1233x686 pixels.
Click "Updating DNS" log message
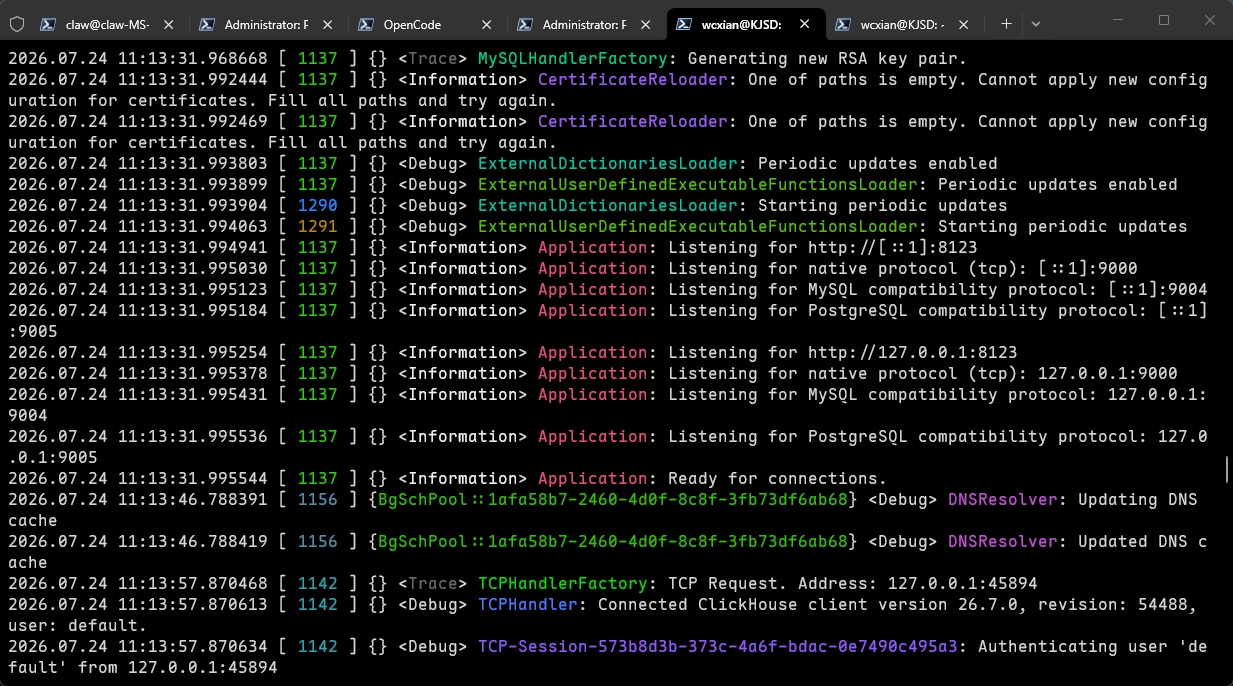[1137, 500]
